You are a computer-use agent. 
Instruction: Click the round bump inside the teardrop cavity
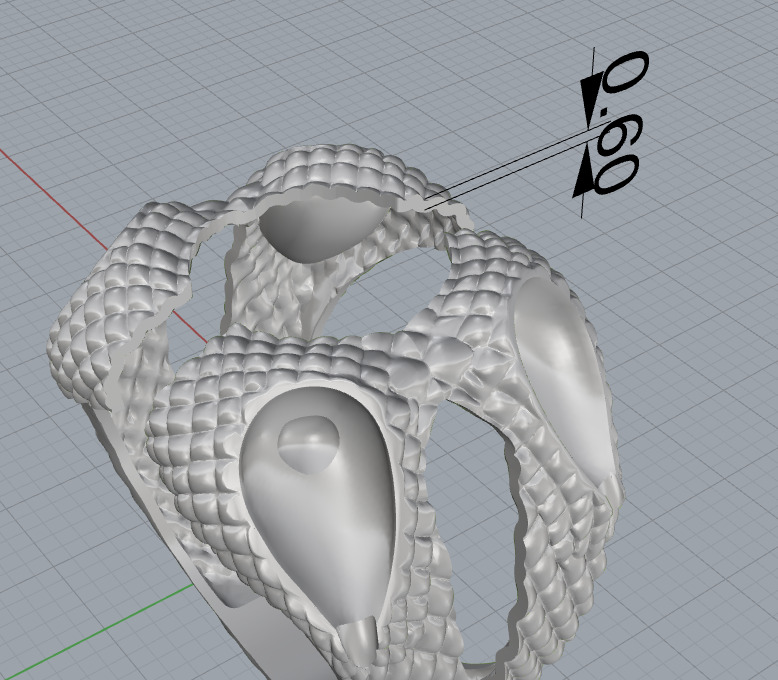point(309,444)
